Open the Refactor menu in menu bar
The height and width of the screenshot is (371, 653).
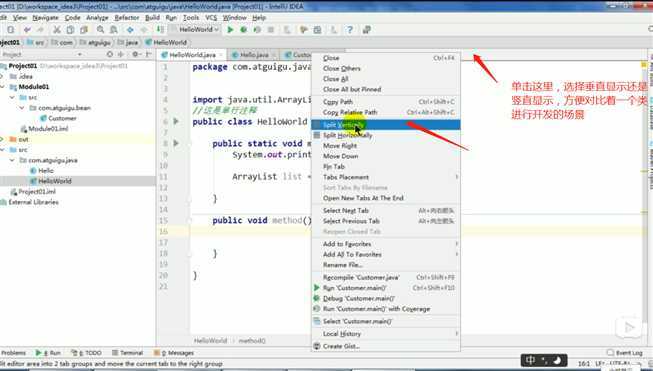pos(127,17)
